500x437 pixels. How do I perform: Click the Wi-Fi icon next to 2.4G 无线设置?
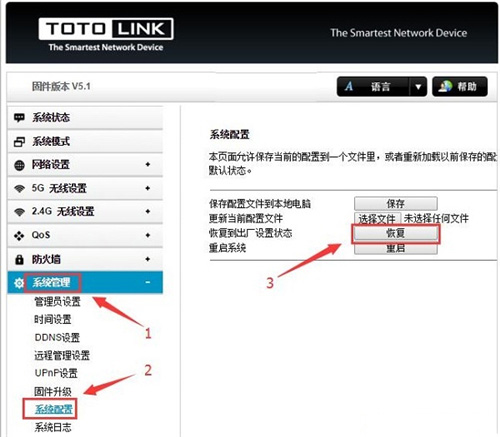[19, 212]
